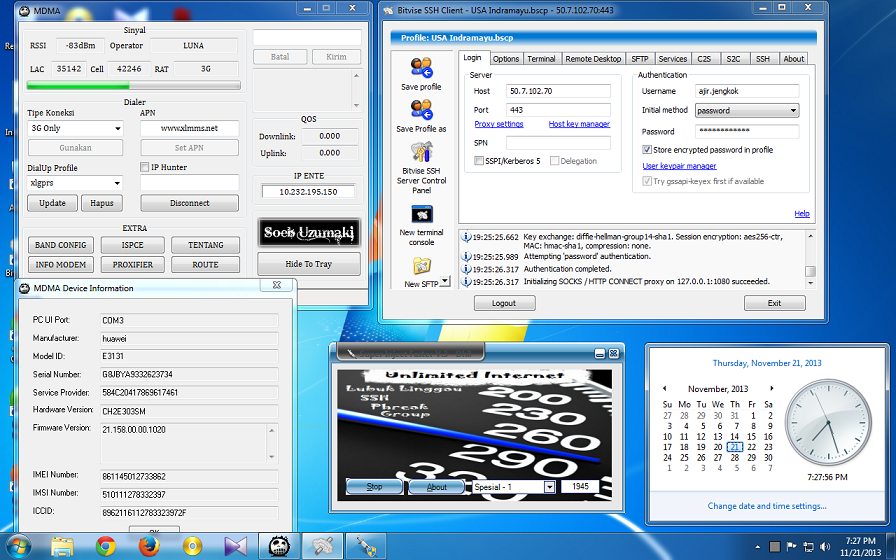896x560 pixels.
Task: Open Firefox from the taskbar
Action: tap(149, 546)
